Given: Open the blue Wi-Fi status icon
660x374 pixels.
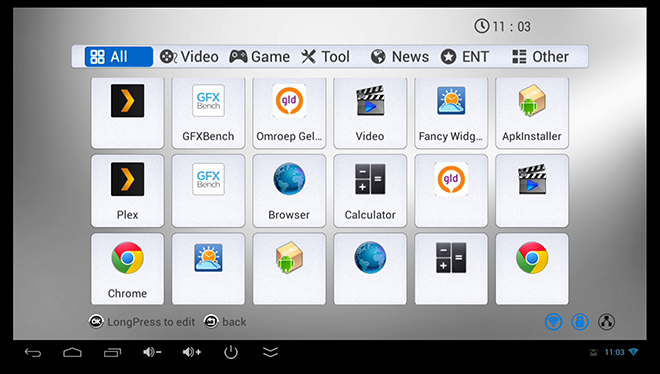Looking at the screenshot, I should (x=554, y=322).
